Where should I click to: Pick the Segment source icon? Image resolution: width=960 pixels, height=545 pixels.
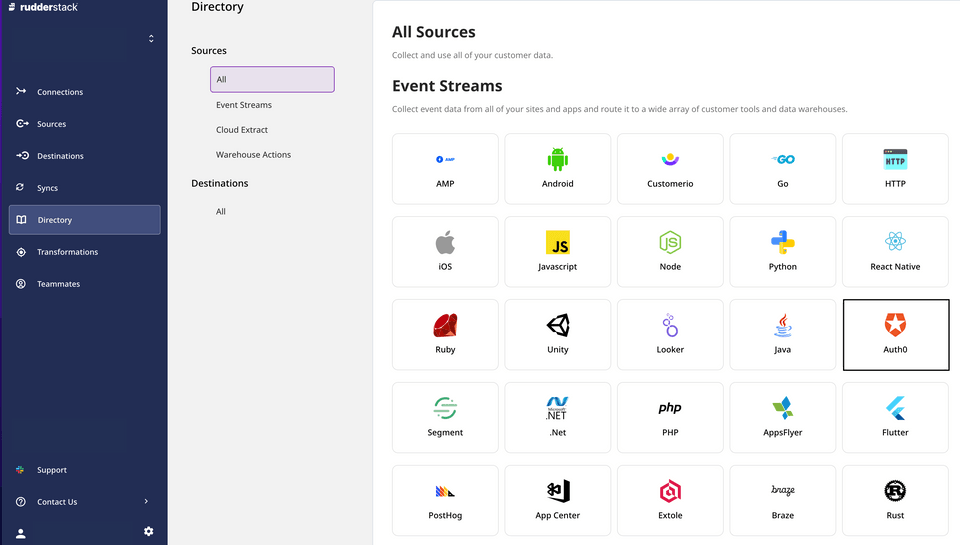pyautogui.click(x=445, y=408)
